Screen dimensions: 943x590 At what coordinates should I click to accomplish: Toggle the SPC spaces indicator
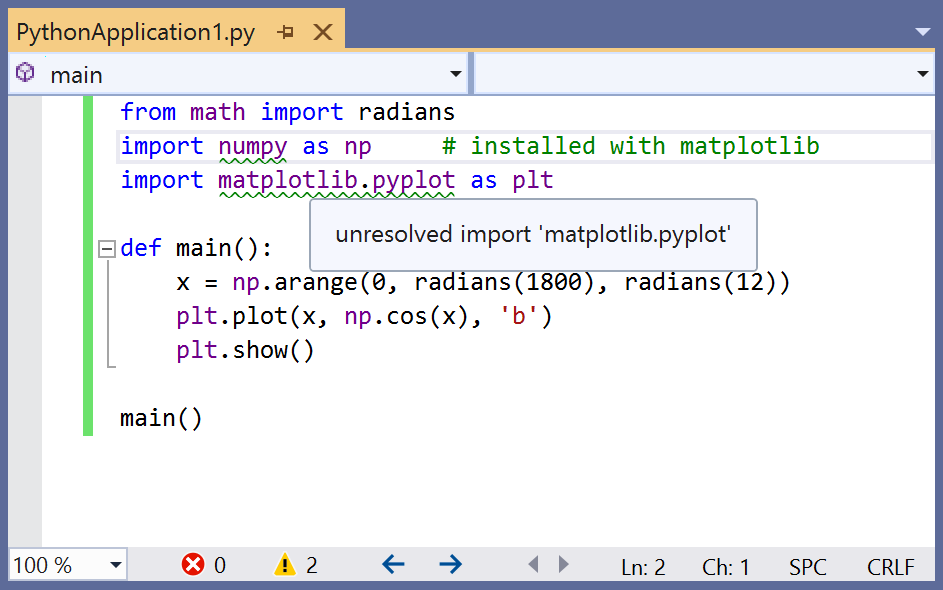(807, 567)
